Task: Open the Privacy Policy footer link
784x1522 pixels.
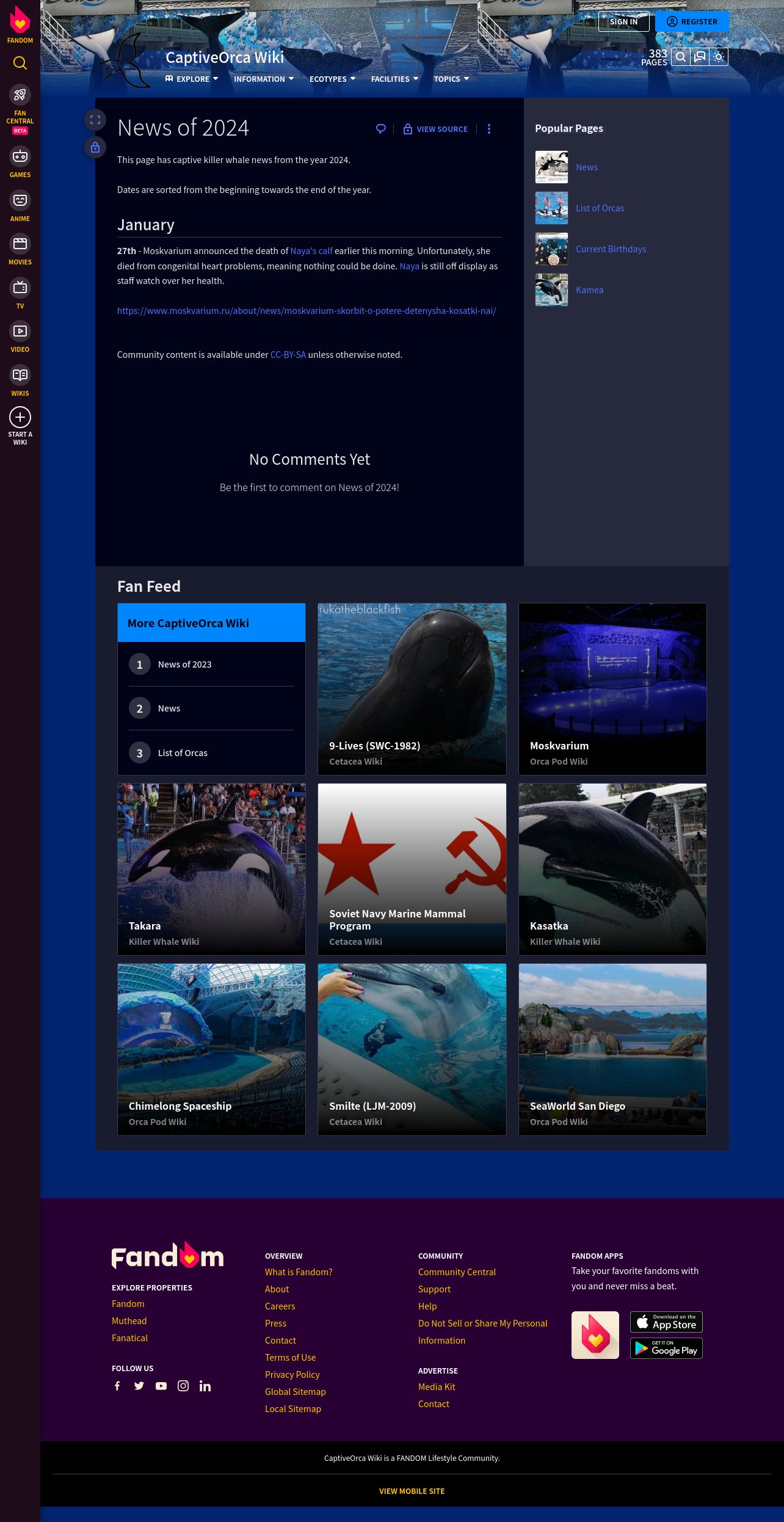Action: [292, 1375]
